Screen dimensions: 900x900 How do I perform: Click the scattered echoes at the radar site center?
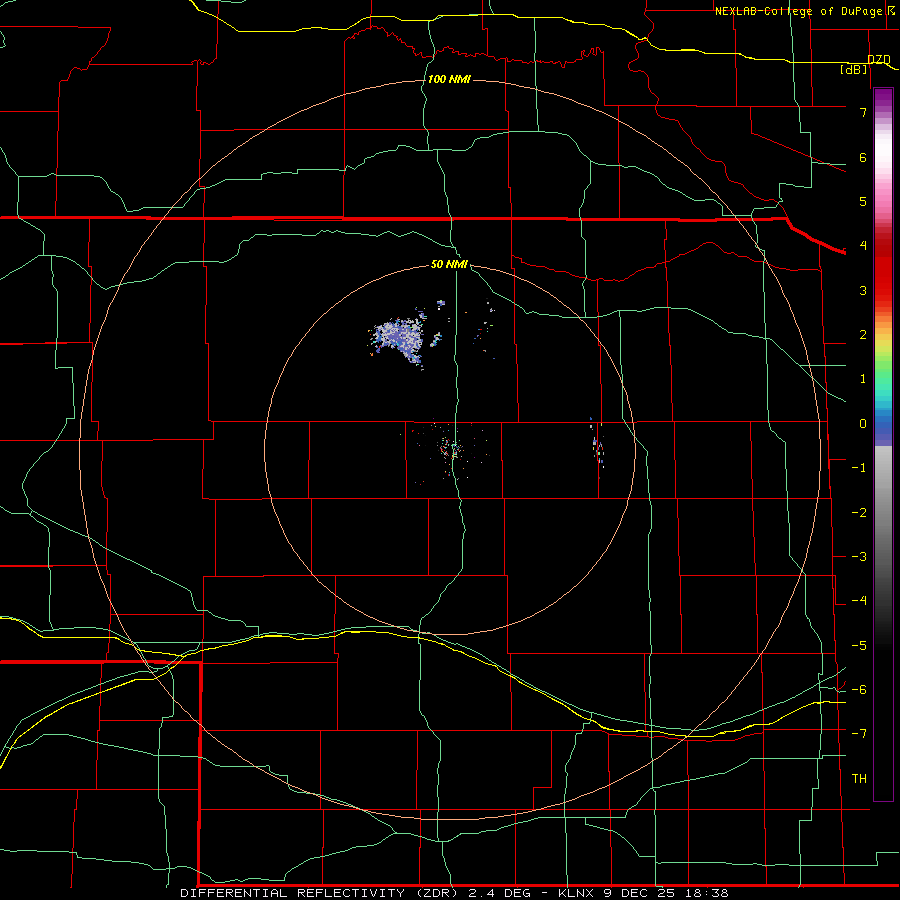[x=450, y=448]
